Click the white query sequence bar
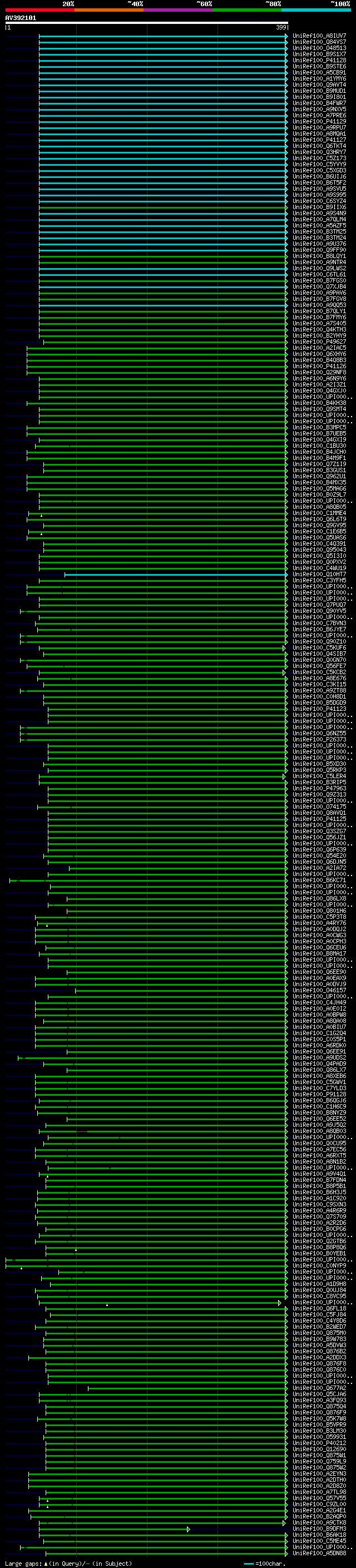Screen dimensions: 356x1568 146,23
